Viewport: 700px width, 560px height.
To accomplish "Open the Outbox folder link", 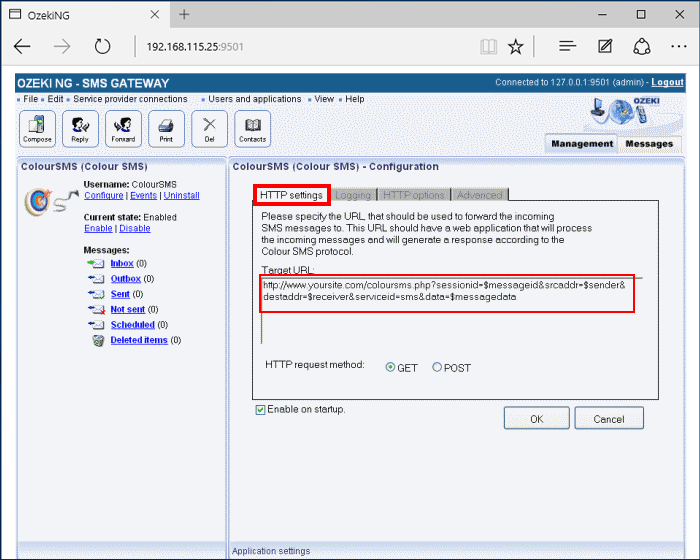I will (x=125, y=279).
